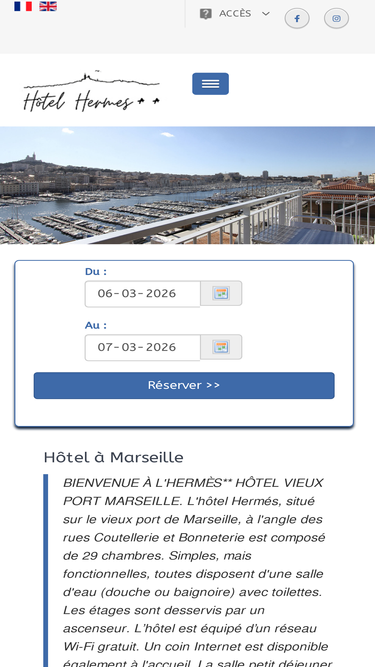
Task: Switch language using the French flag
Action: (x=23, y=6)
